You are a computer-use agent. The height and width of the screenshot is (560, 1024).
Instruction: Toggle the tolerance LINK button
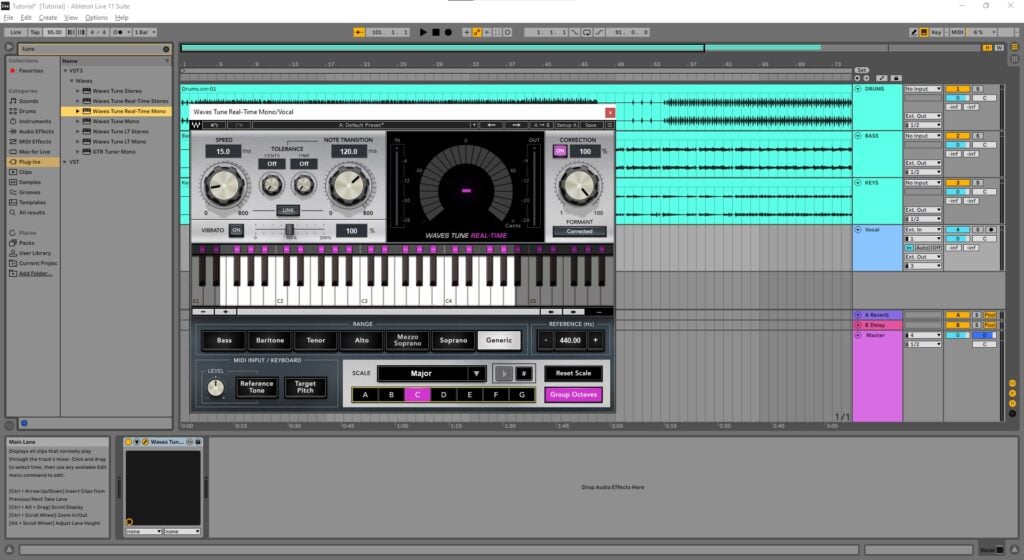(x=288, y=210)
